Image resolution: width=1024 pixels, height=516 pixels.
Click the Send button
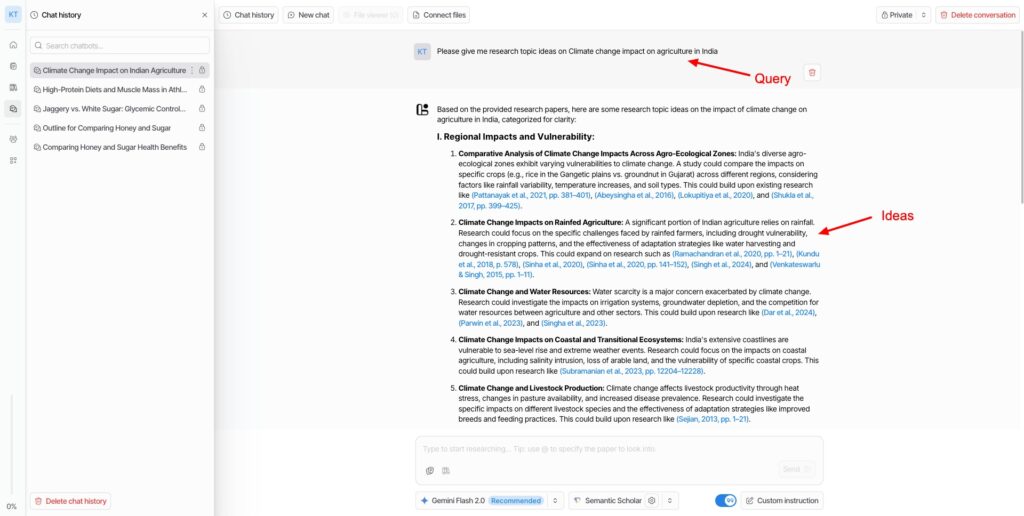coord(796,469)
